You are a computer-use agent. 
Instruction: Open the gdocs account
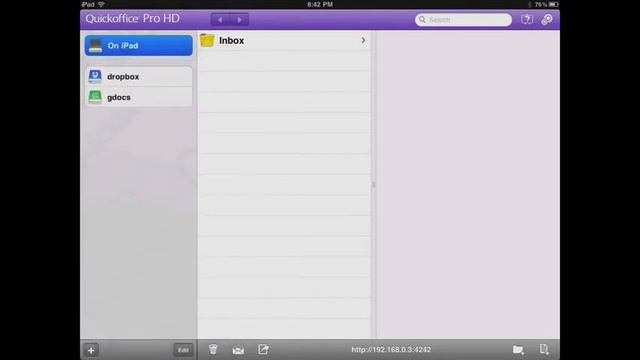(139, 97)
